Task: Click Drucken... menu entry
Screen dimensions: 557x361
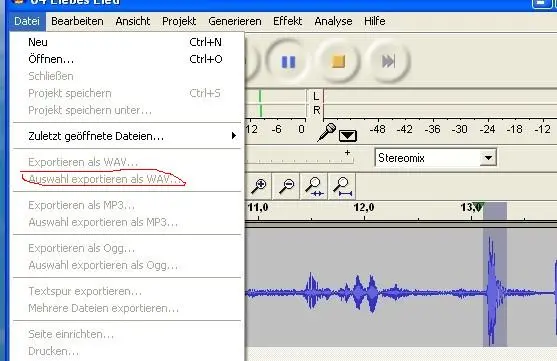Action: point(127,351)
